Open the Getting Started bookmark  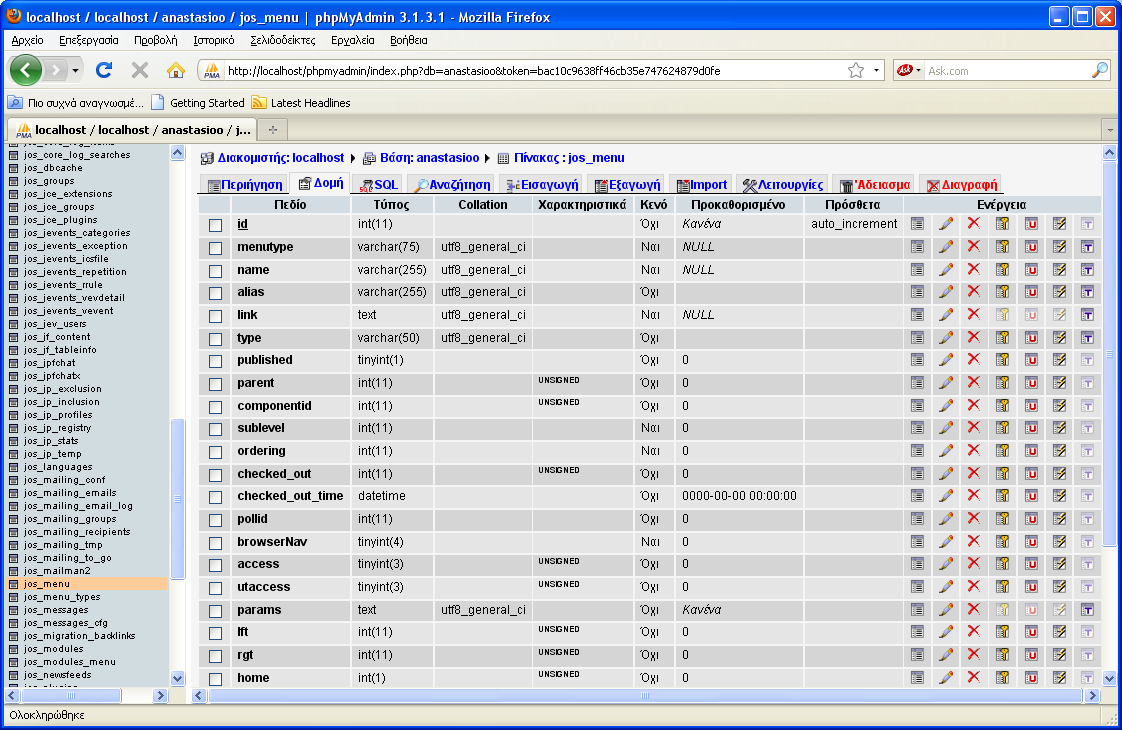198,102
